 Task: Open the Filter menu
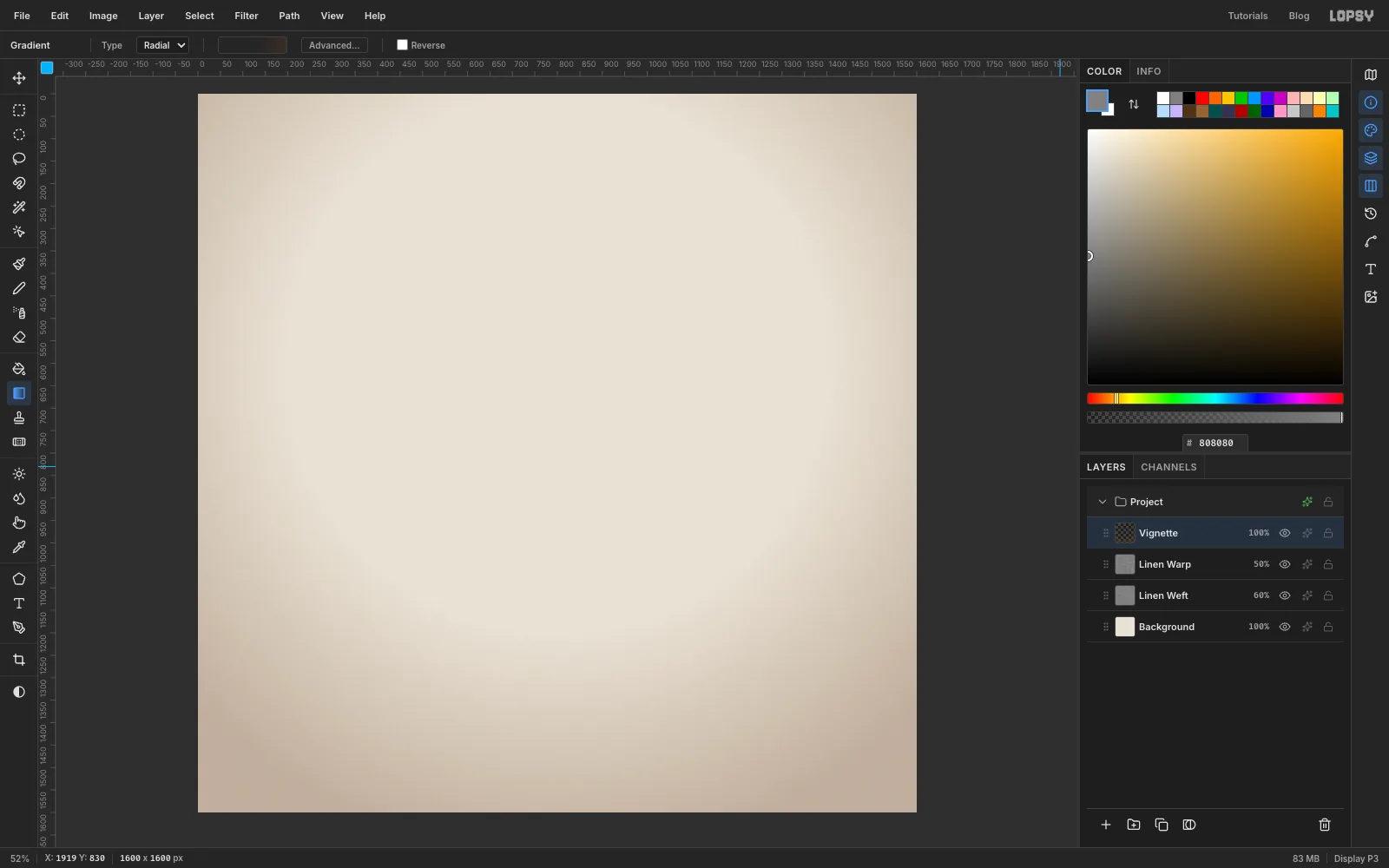[247, 16]
